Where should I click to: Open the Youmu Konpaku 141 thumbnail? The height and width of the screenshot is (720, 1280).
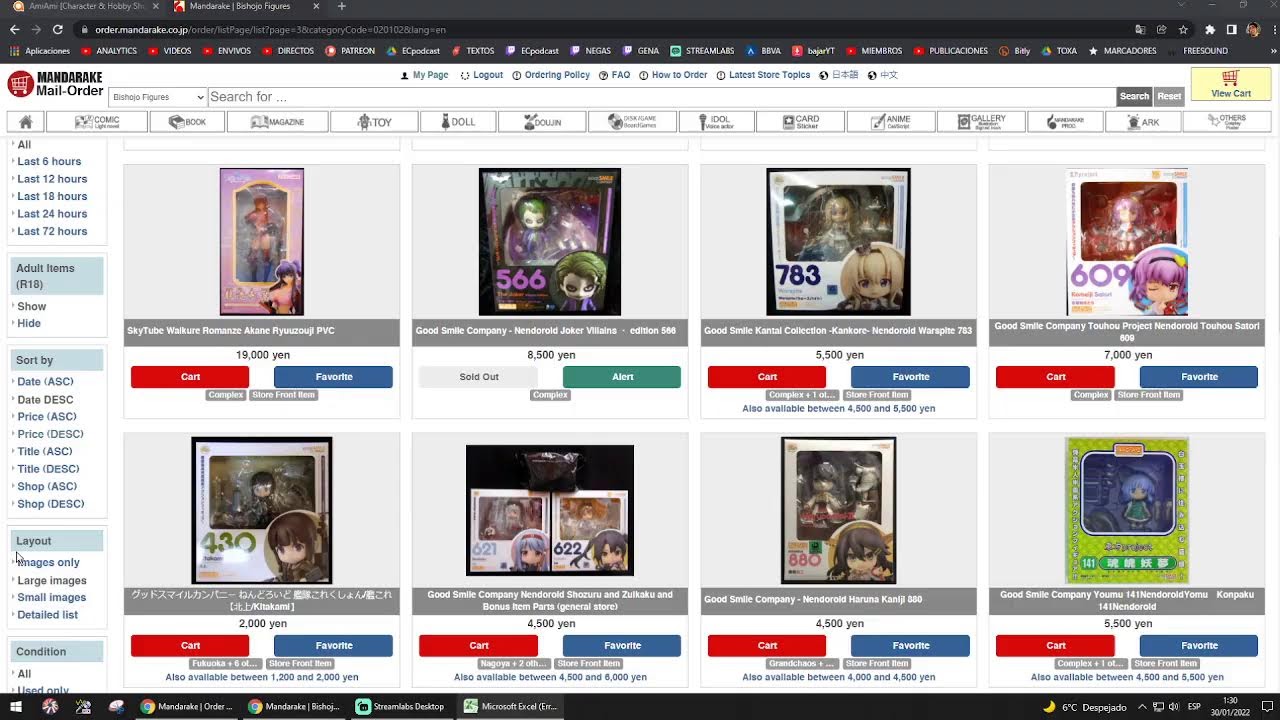1127,510
